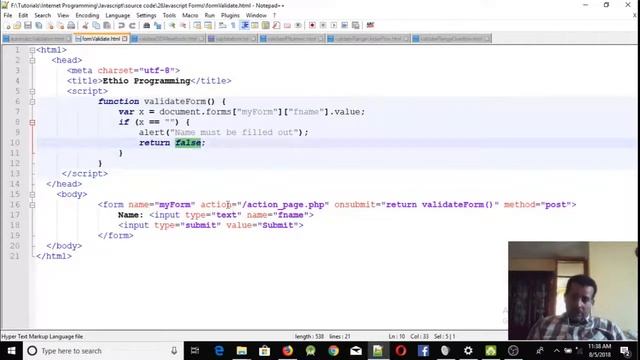Click line number 16 in the margin
The height and width of the screenshot is (360, 640).
[x=15, y=204]
